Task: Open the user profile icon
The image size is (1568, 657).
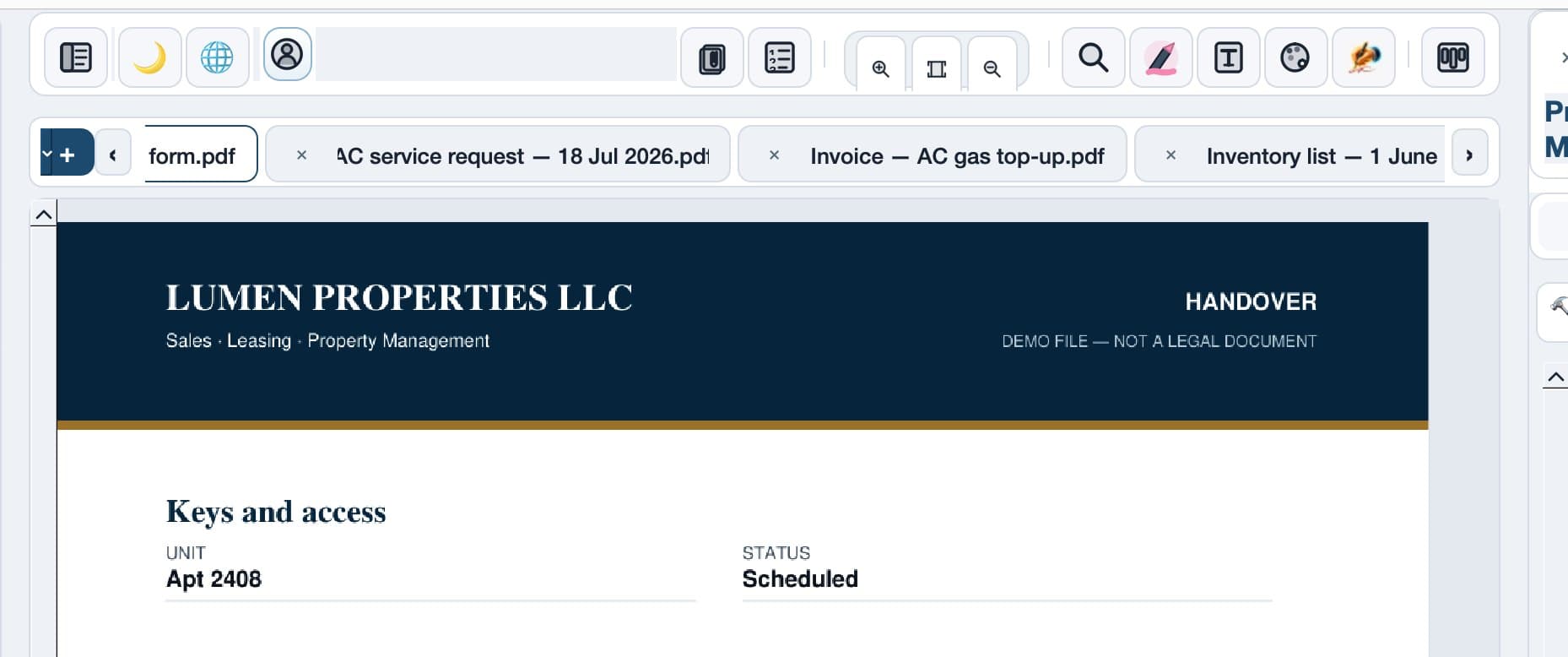Action: tap(287, 55)
